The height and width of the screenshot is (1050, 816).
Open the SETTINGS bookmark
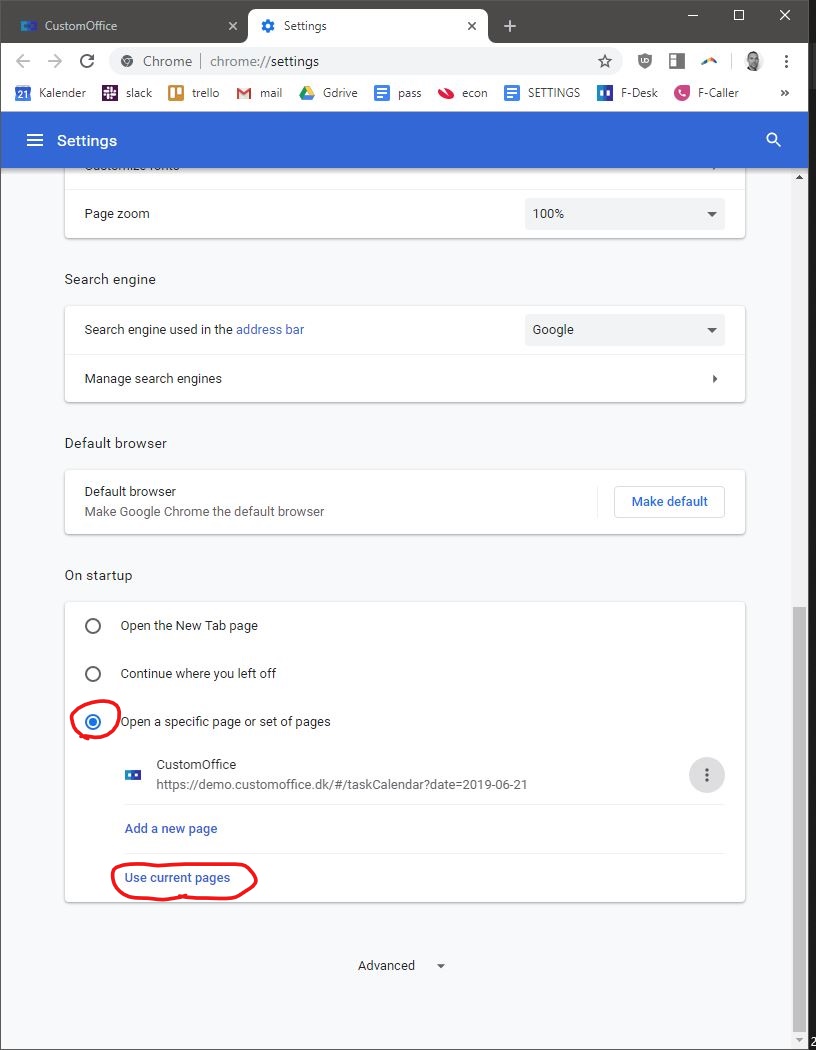[542, 93]
